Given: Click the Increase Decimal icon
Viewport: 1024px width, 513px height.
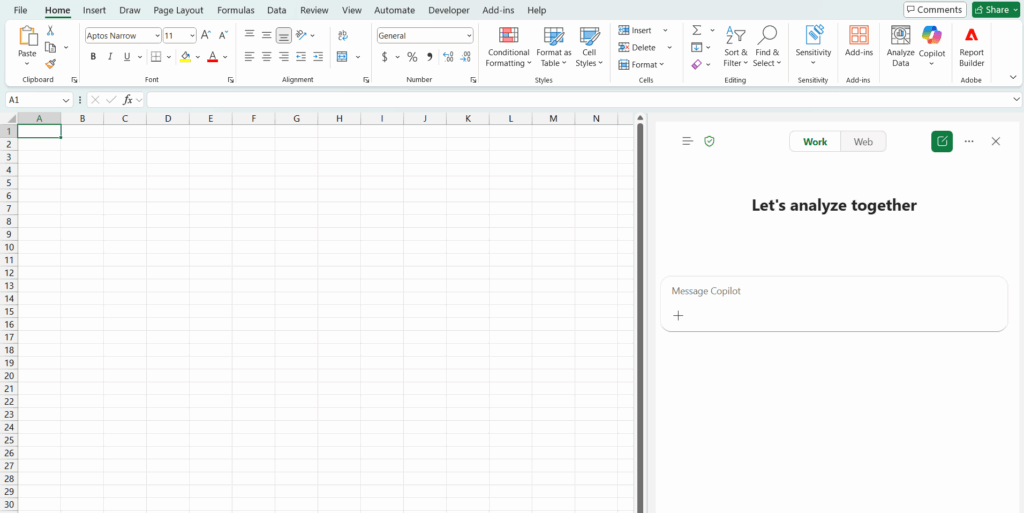Looking at the screenshot, I should 448,57.
